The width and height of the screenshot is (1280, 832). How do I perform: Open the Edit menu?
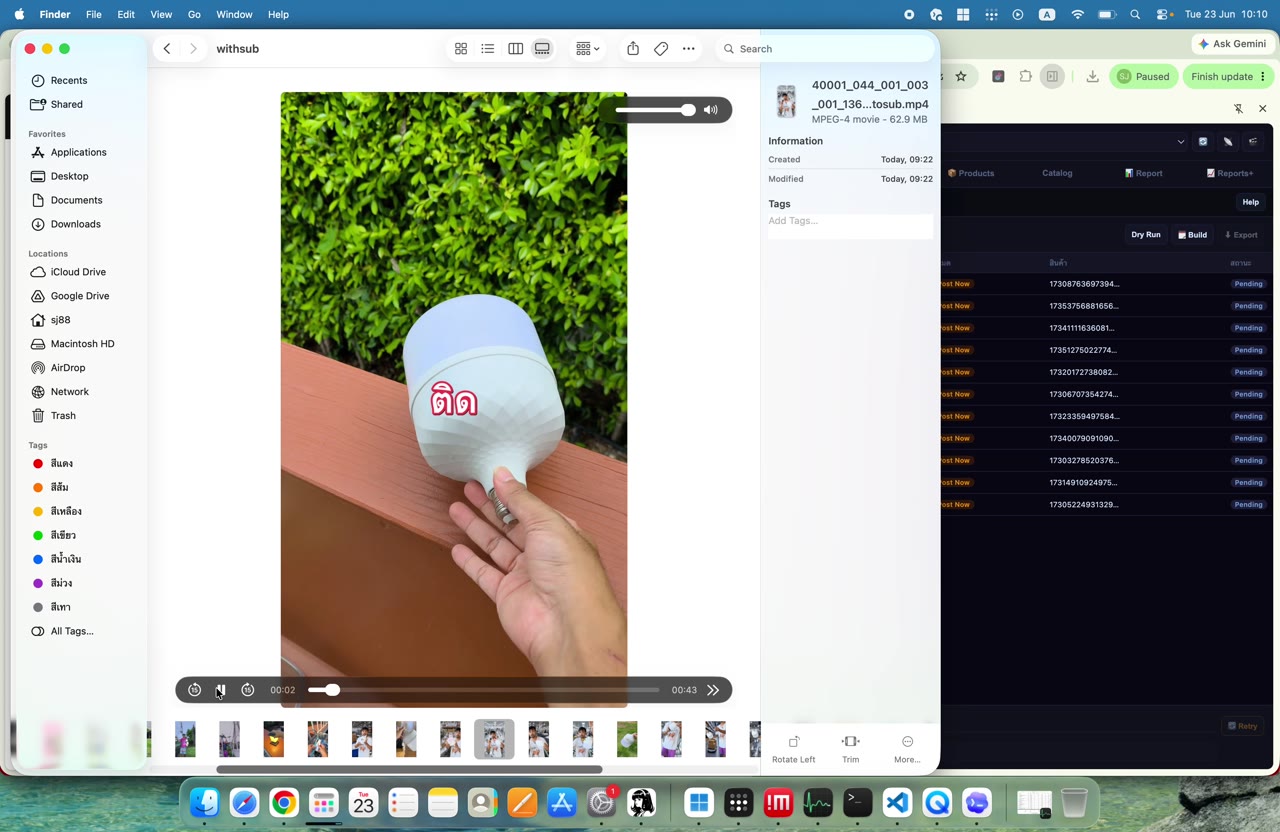click(x=126, y=15)
